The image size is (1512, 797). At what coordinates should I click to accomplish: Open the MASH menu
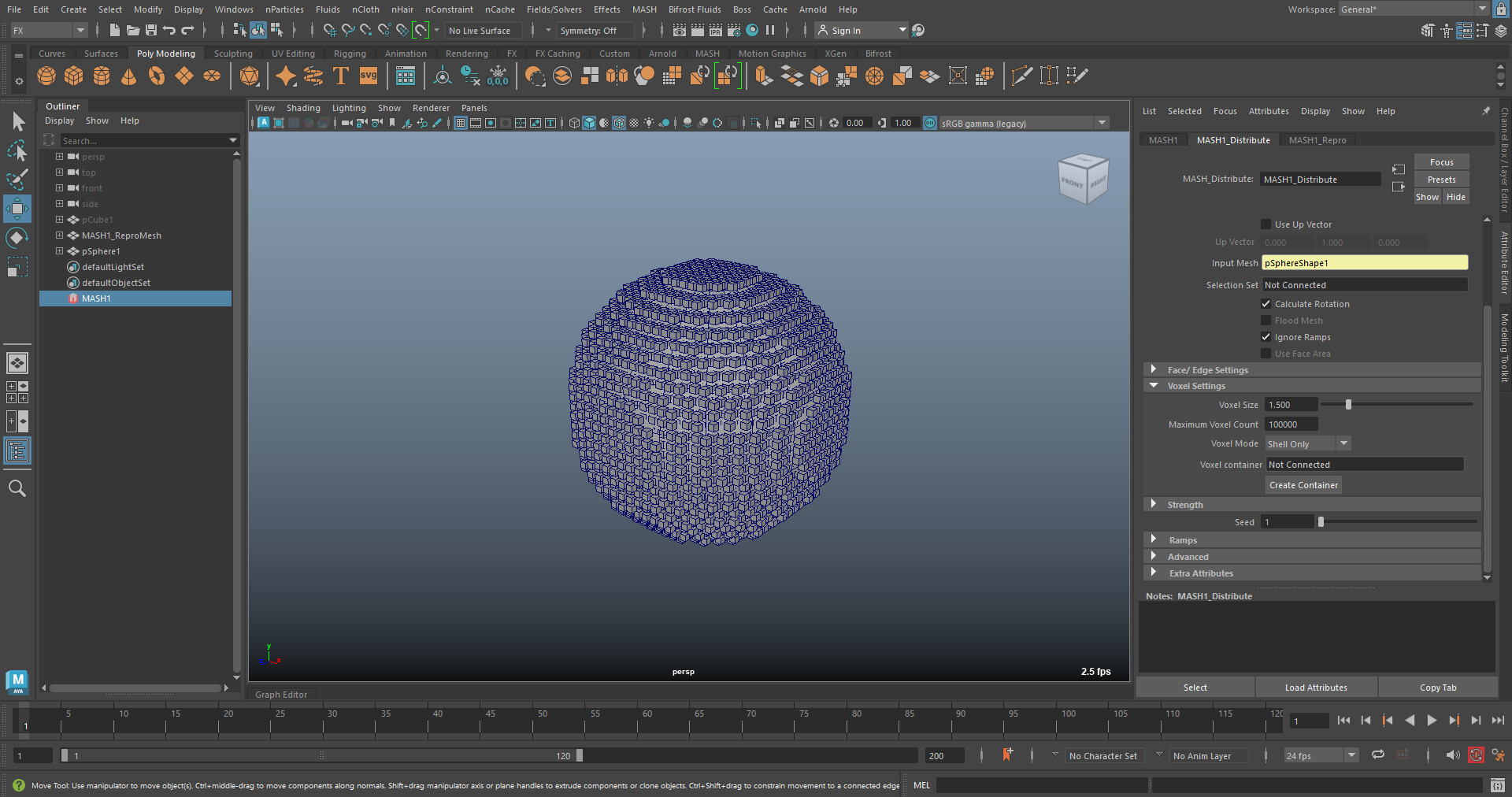(644, 9)
